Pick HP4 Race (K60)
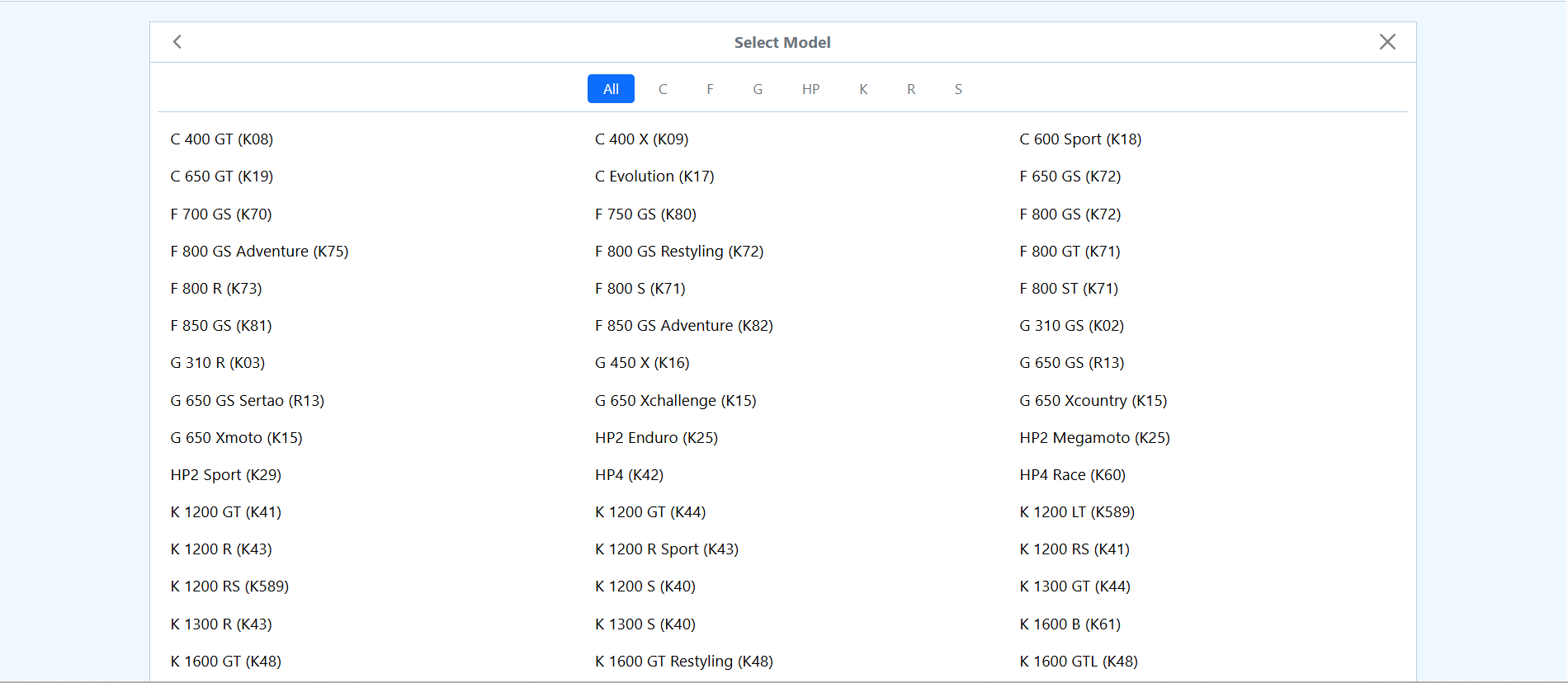Image resolution: width=1568 pixels, height=683 pixels. tap(1073, 475)
